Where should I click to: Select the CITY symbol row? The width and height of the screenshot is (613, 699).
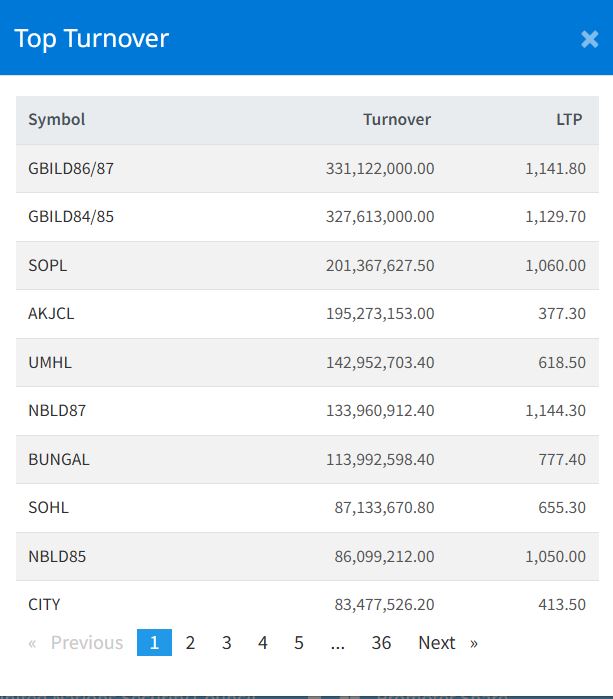(307, 604)
